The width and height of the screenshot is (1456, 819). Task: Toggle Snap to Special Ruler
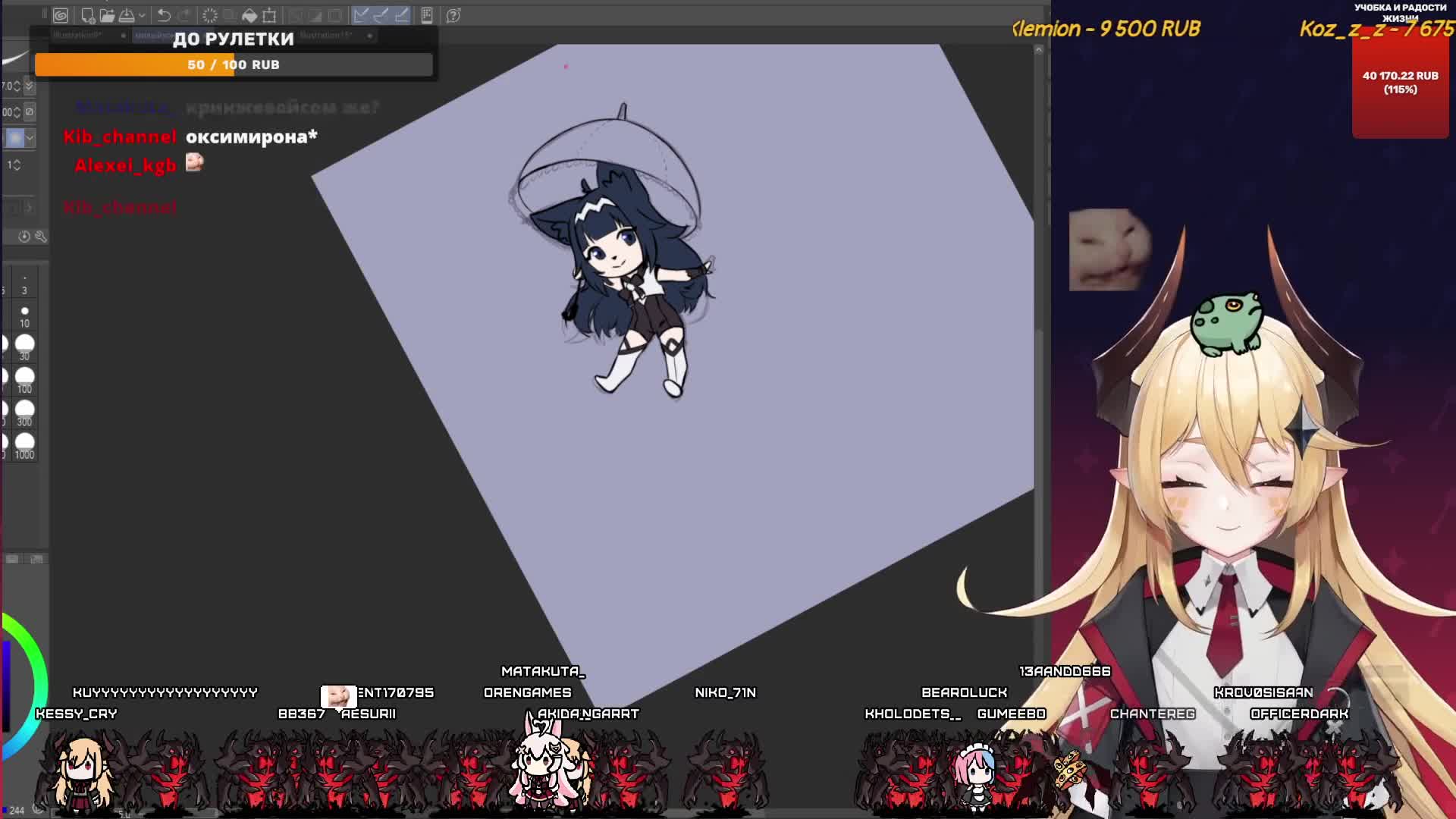coord(381,15)
